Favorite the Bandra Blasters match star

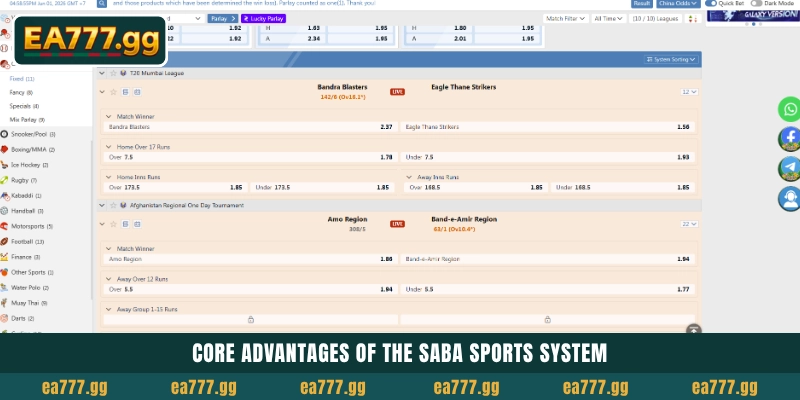113,92
